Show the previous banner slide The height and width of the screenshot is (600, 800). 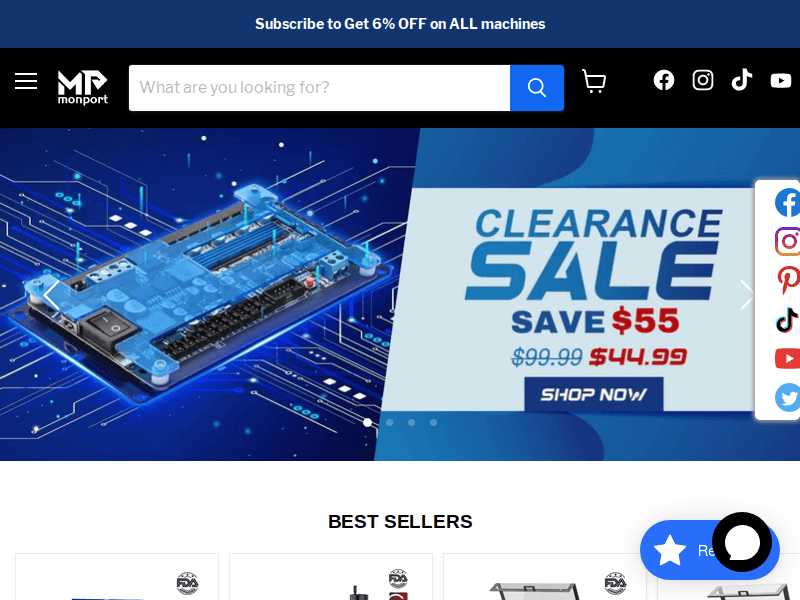pos(51,295)
